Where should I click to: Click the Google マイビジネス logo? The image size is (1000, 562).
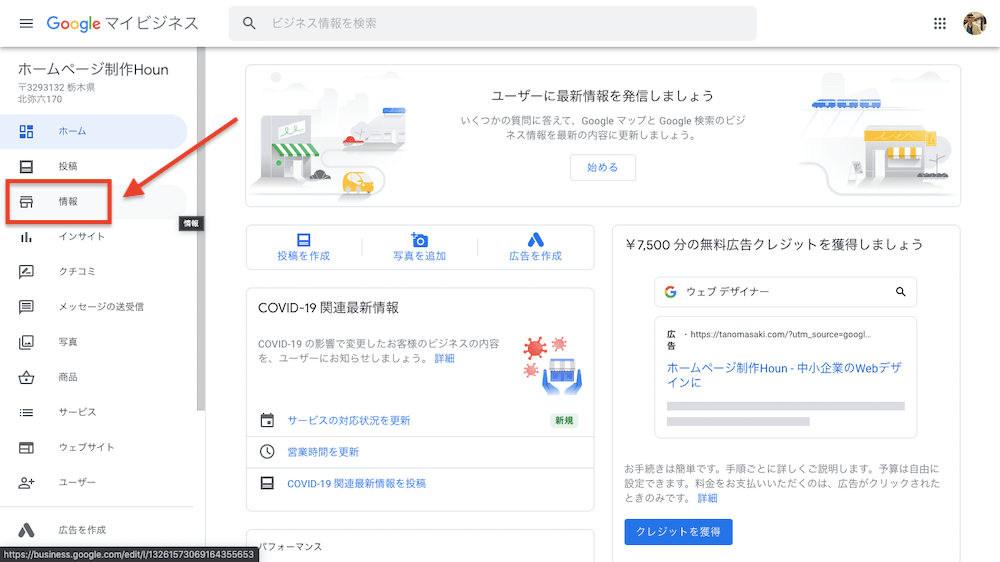pos(122,24)
